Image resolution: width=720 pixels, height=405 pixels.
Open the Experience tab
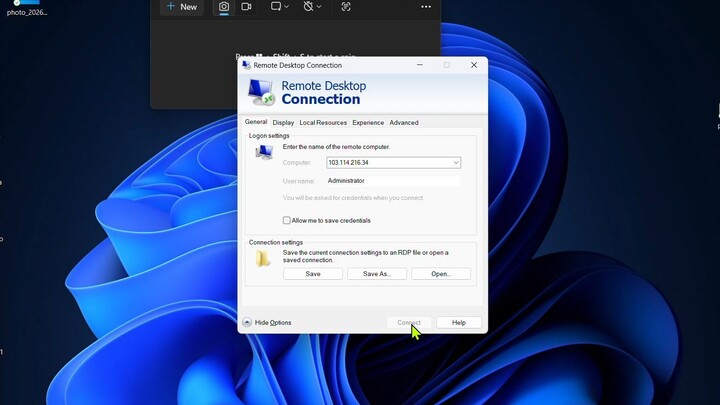[x=368, y=123]
